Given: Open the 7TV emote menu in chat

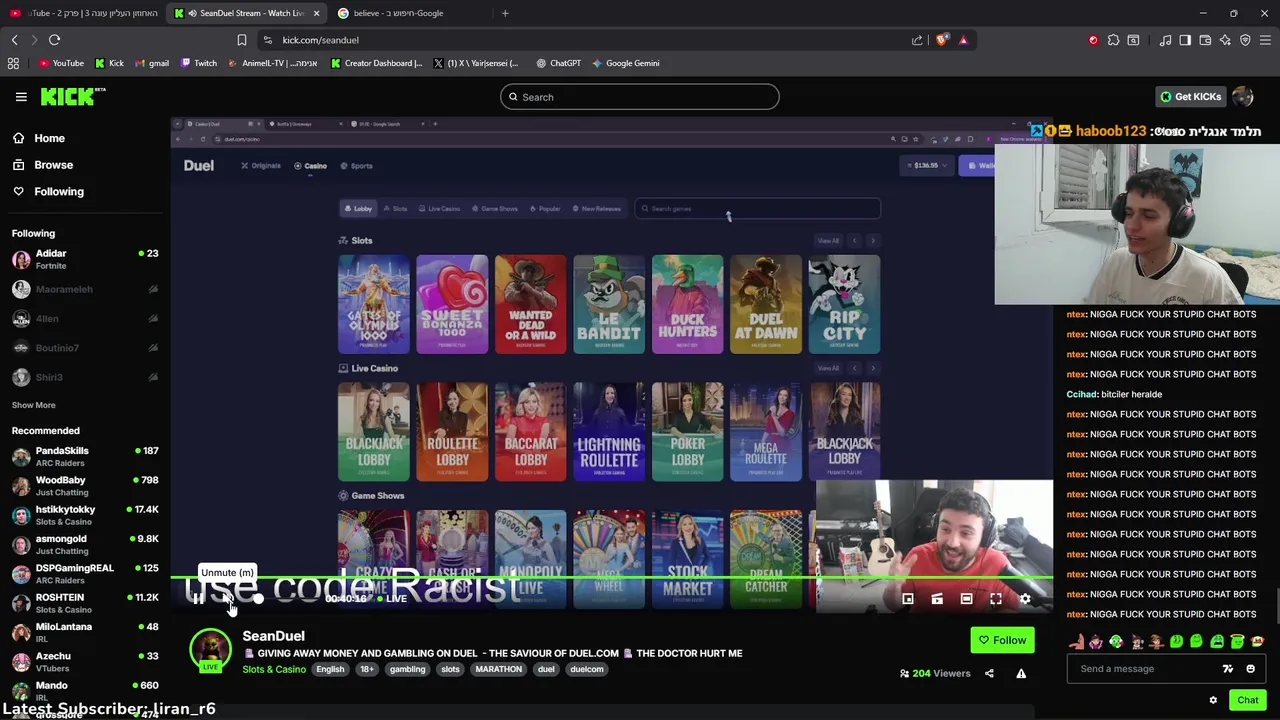Looking at the screenshot, I should pyautogui.click(x=1228, y=669).
